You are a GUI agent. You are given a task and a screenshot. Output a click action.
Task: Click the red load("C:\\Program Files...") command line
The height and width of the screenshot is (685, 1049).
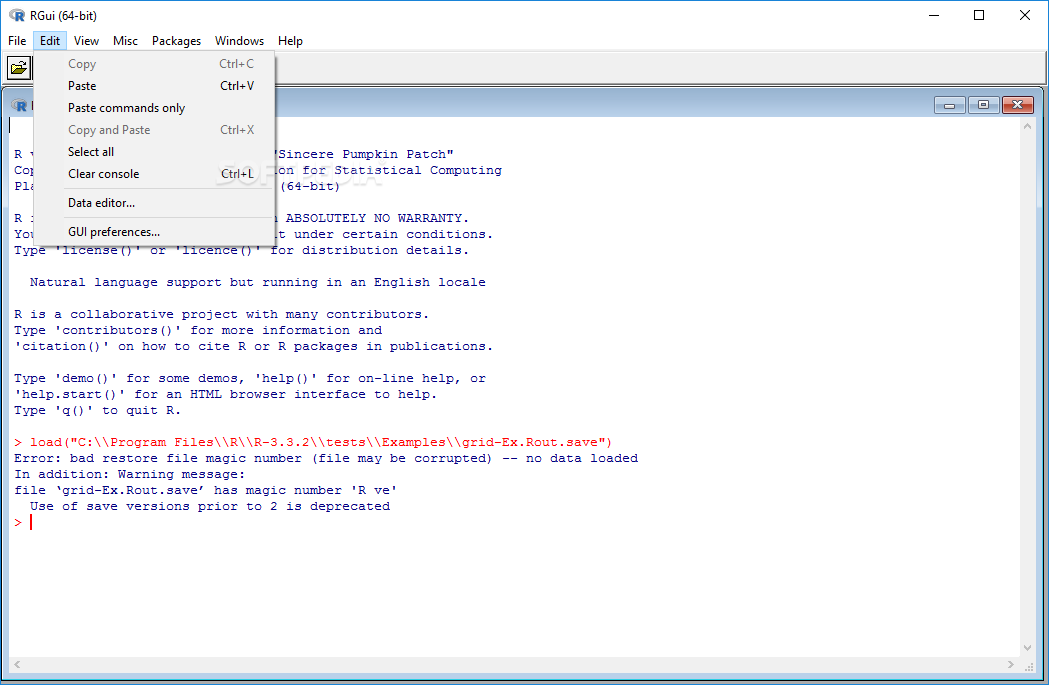point(313,442)
